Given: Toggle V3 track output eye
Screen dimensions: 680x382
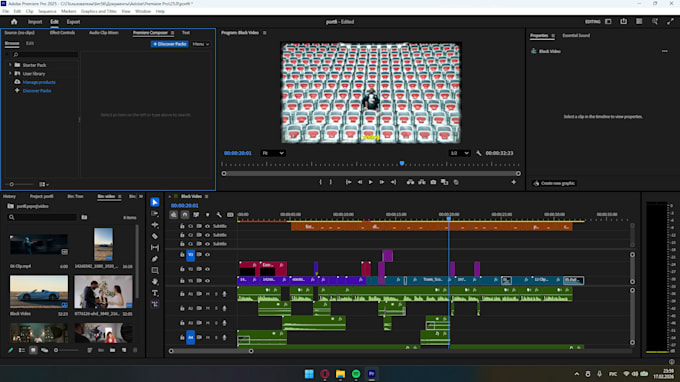Looking at the screenshot, I should coord(207,255).
